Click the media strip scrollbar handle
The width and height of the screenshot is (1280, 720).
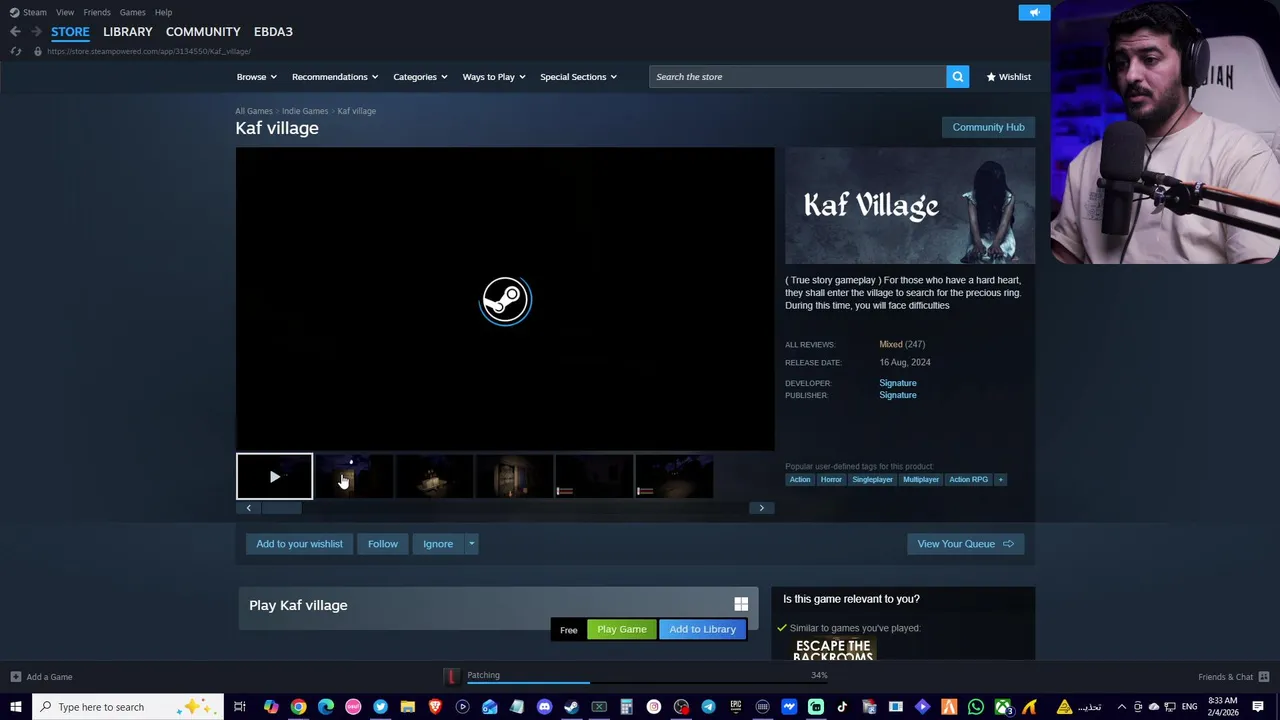coord(281,508)
